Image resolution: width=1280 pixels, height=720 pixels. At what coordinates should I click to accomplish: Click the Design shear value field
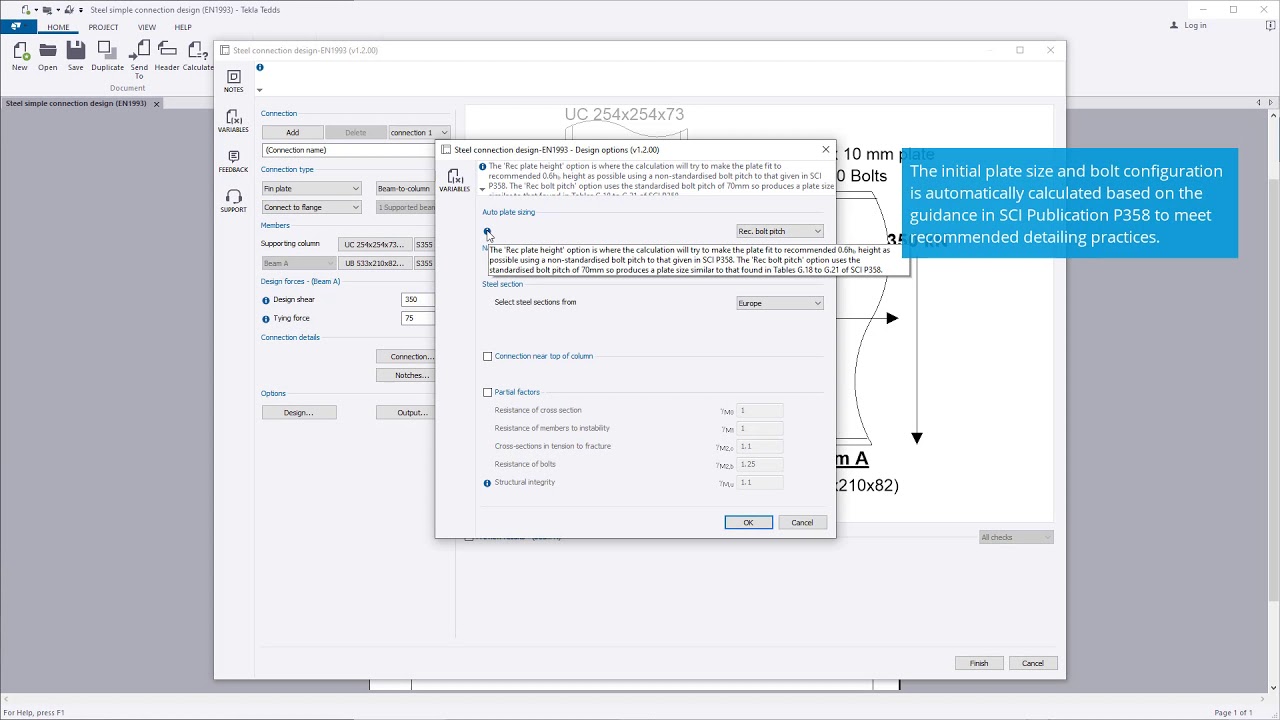(x=418, y=300)
